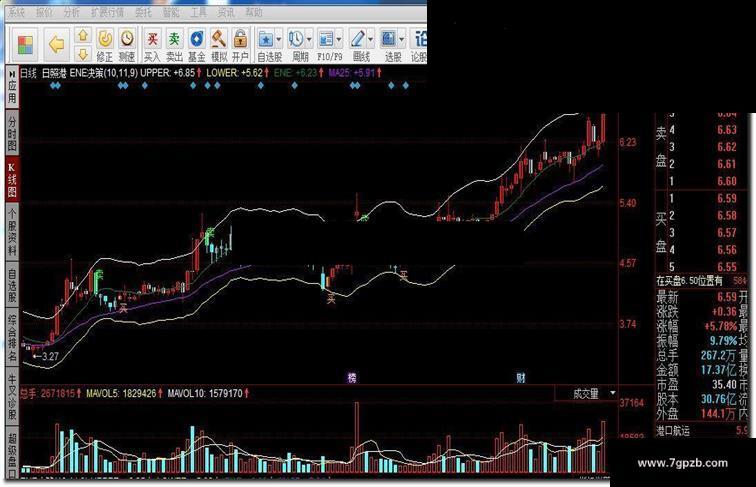Open the 牛叉诊股 side tab
This screenshot has width=756, height=487.
(12, 396)
